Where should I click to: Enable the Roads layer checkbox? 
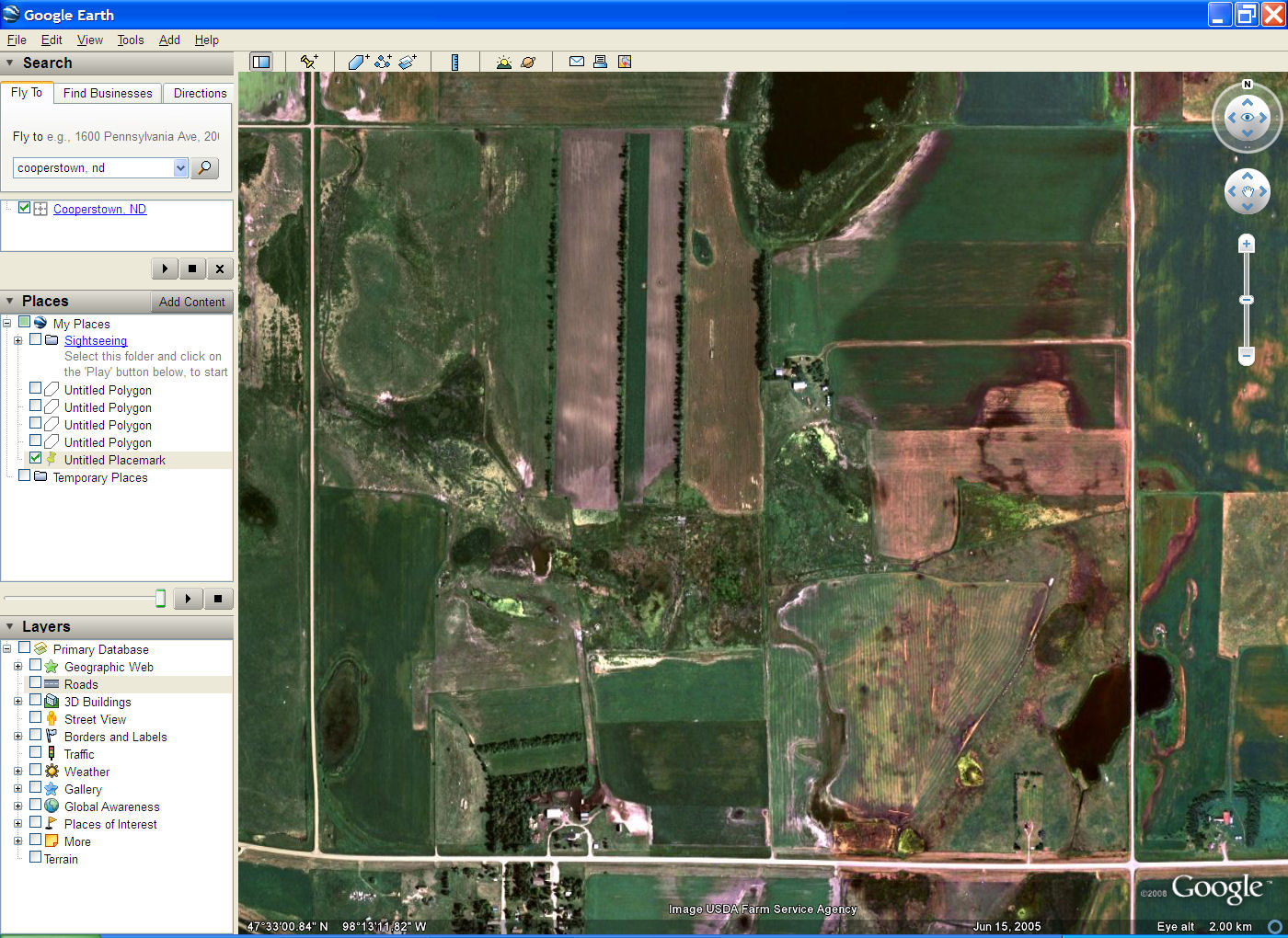(x=35, y=682)
